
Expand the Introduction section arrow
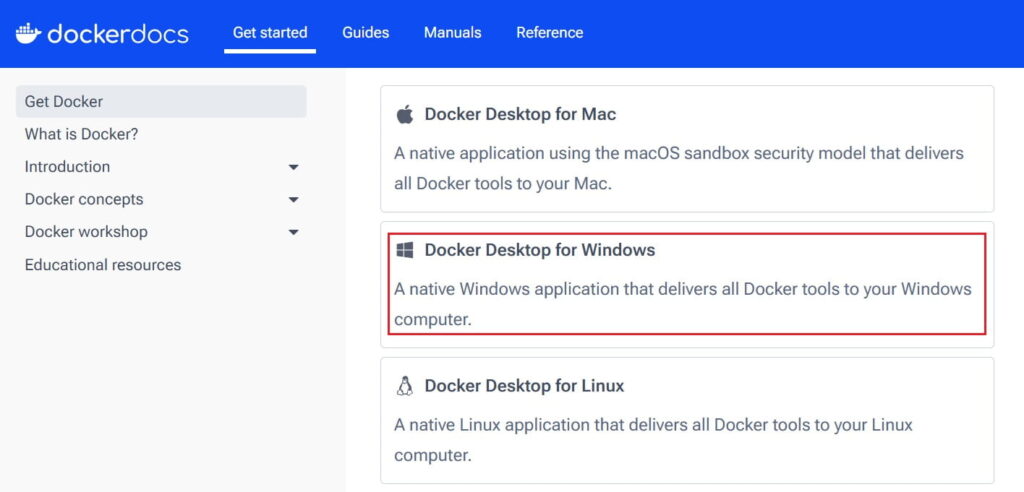pos(293,167)
